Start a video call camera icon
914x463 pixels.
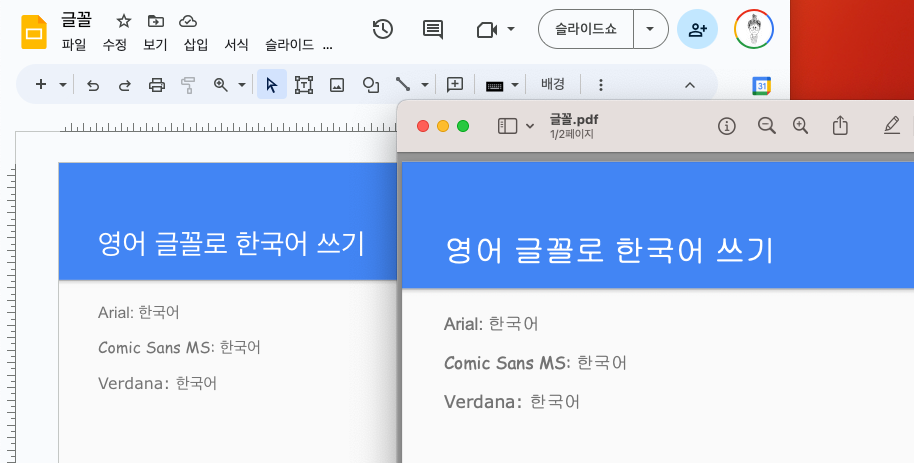[x=487, y=29]
